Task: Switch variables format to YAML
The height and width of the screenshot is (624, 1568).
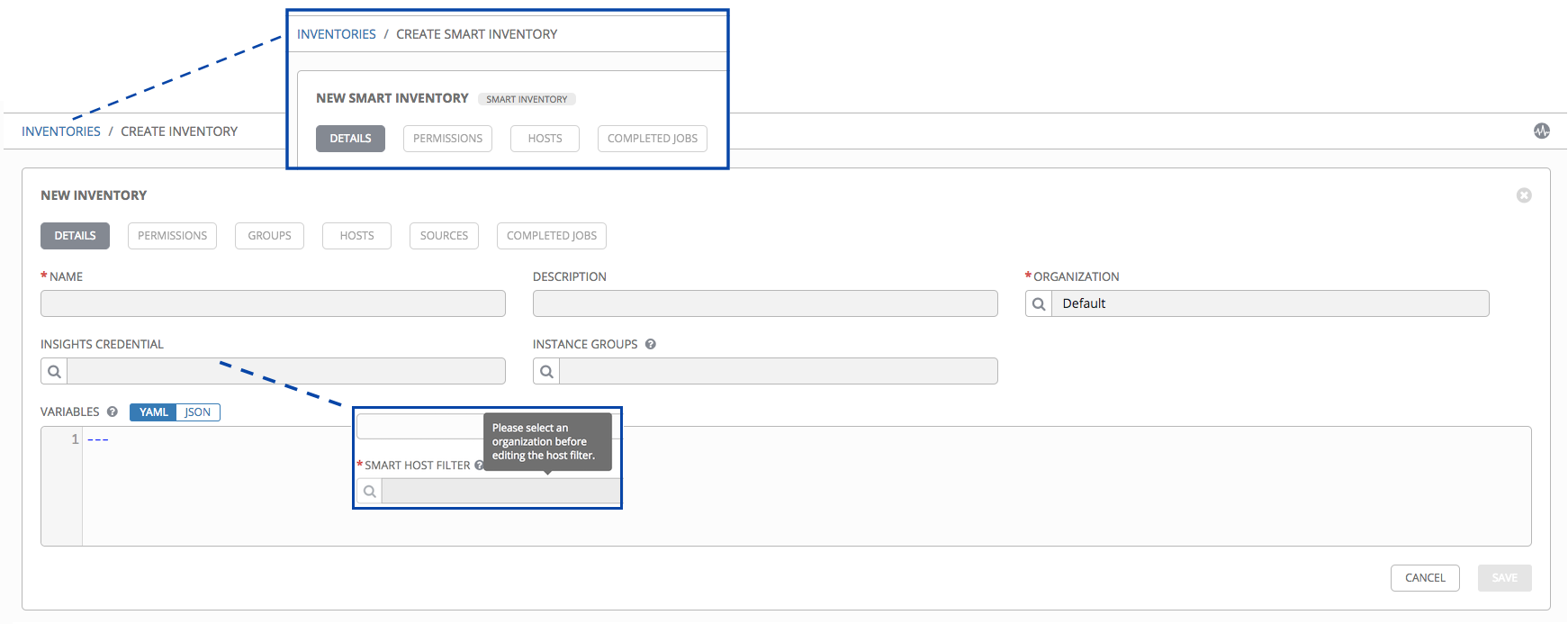Action: pos(153,412)
